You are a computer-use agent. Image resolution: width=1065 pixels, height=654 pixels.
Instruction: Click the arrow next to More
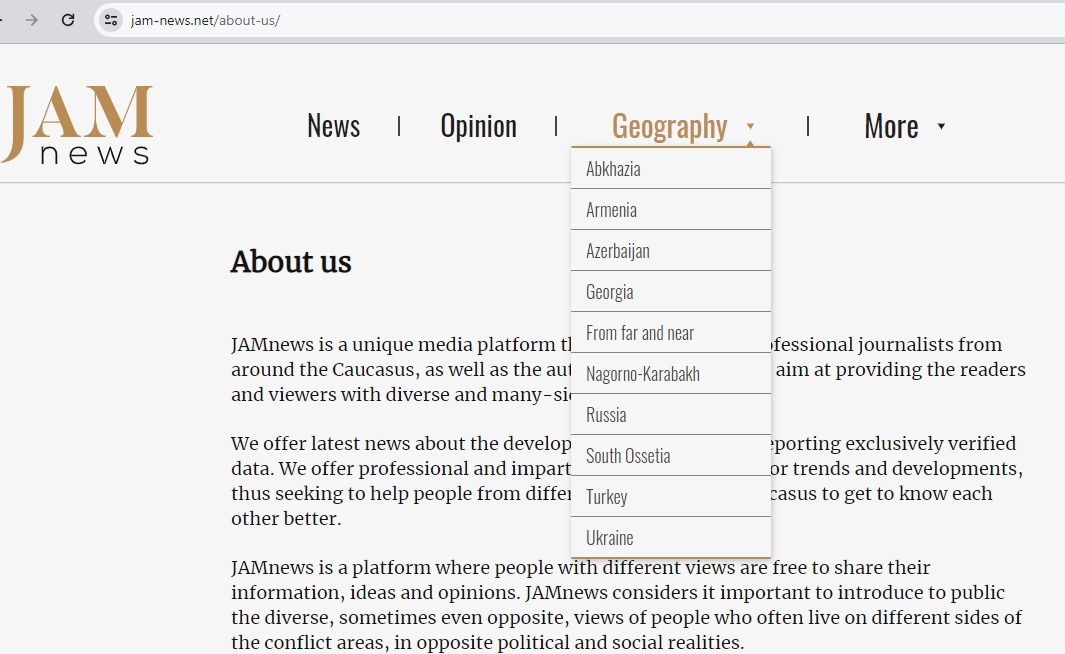941,126
